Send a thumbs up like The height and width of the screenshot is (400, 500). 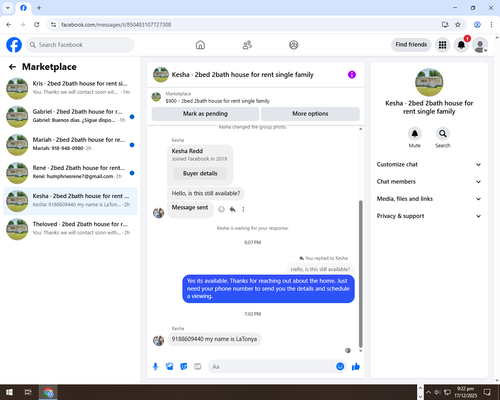[356, 367]
